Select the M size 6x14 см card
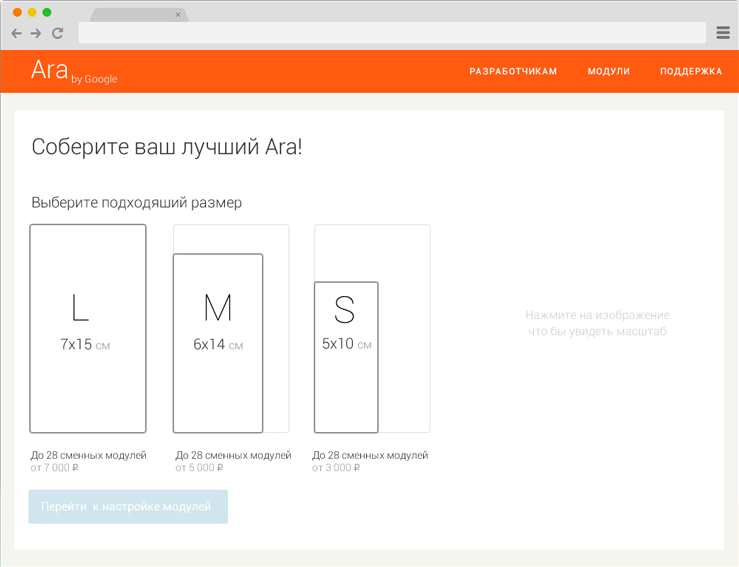Screen dimensions: 739x567 (218, 343)
